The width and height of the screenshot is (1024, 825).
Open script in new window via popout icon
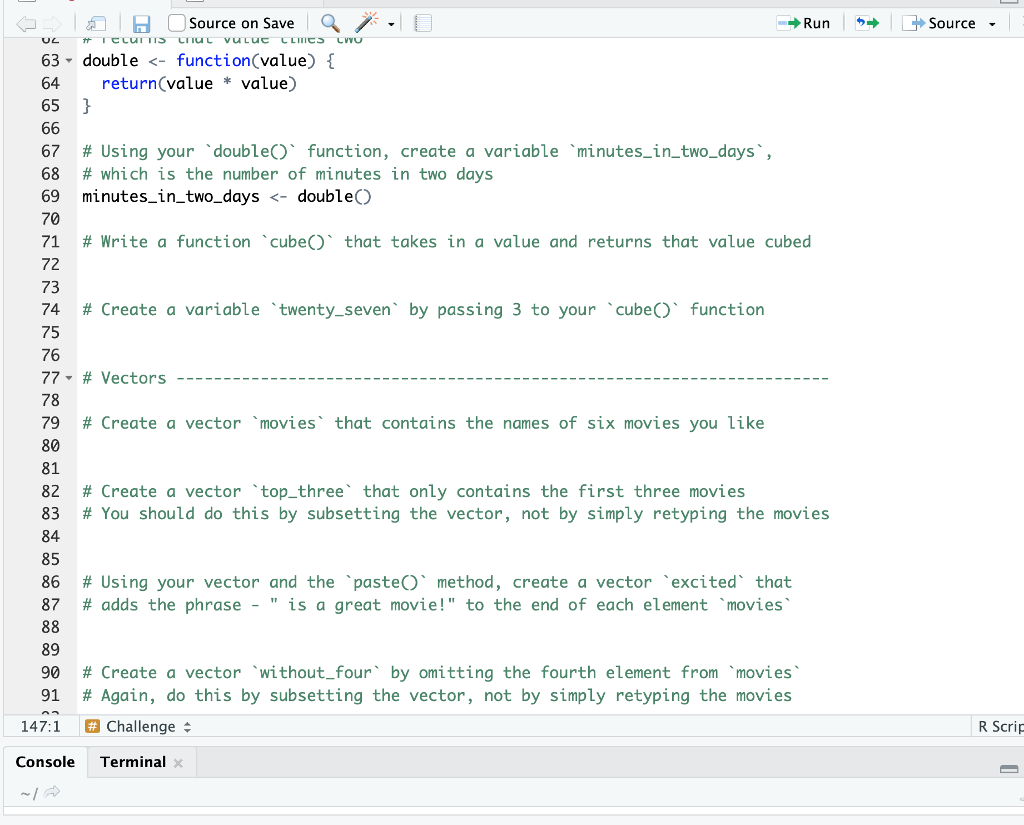pos(95,22)
